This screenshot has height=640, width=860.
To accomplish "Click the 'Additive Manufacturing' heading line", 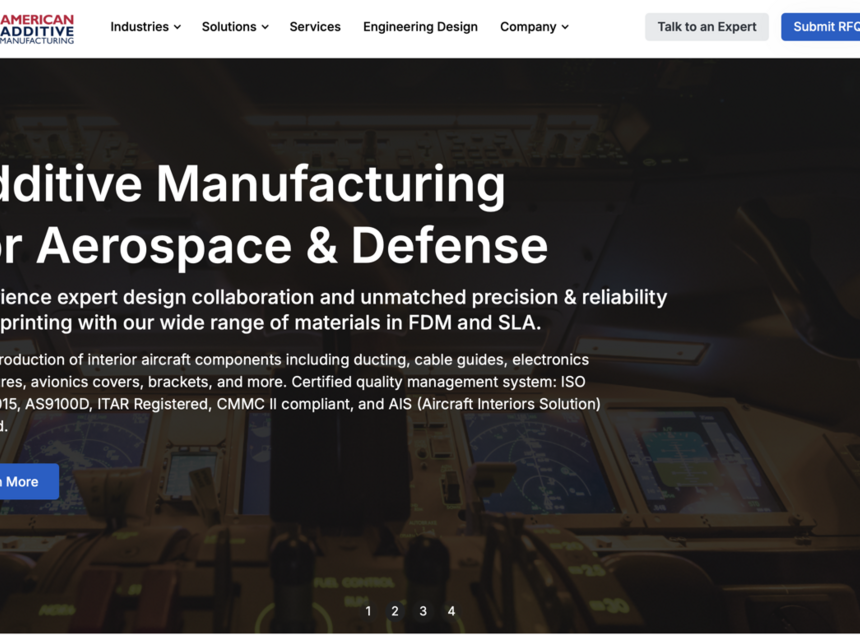I will tap(252, 184).
